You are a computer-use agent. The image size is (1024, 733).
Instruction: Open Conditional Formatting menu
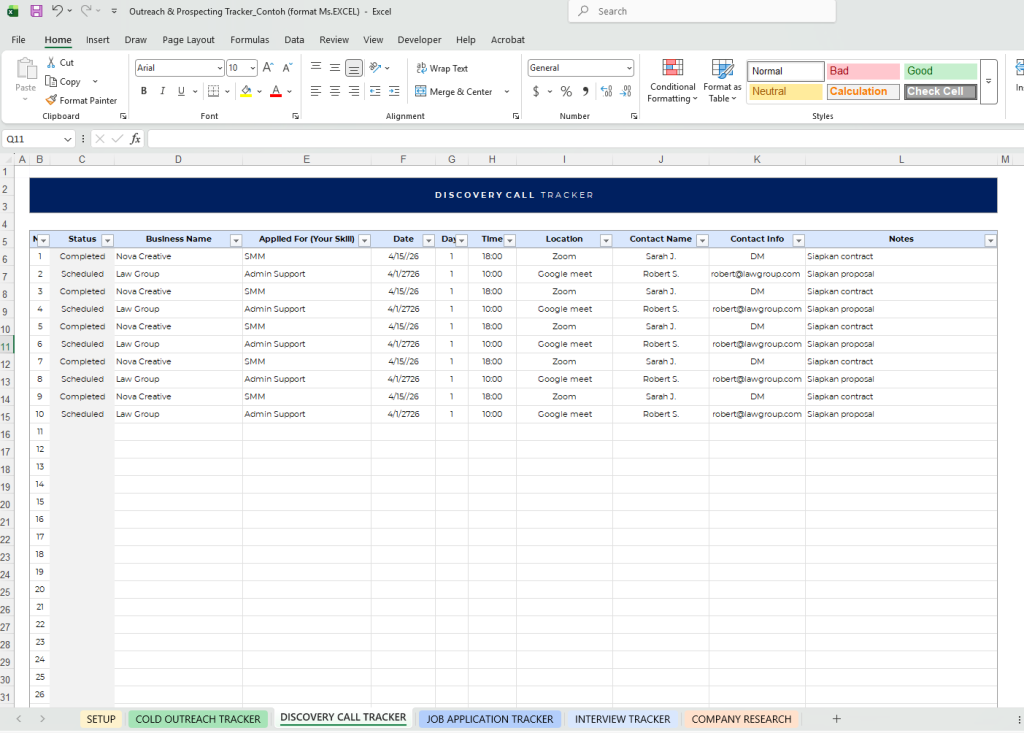(672, 80)
